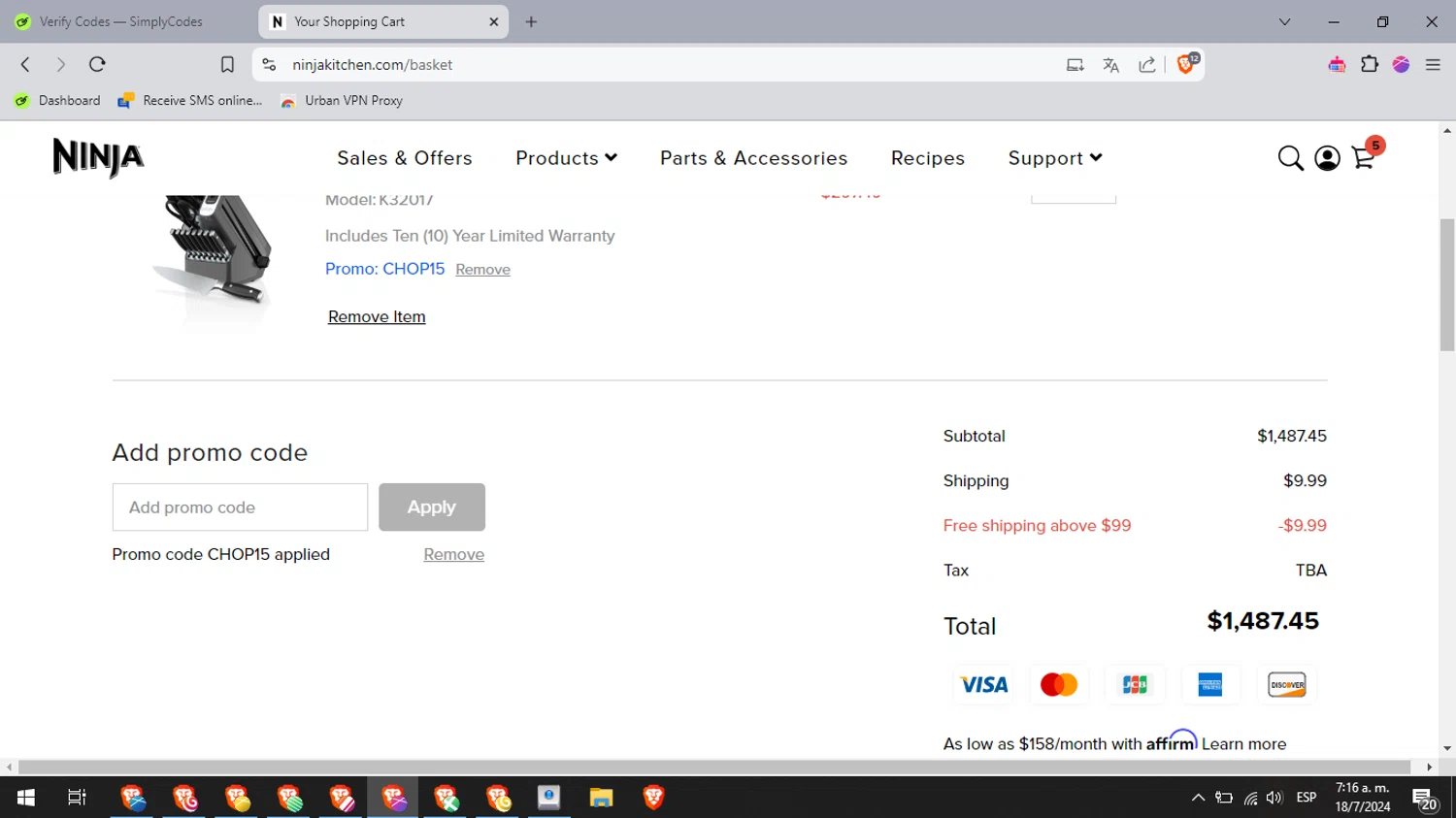Bookmark this page with the bookmark icon
The image size is (1456, 818).
[x=227, y=65]
